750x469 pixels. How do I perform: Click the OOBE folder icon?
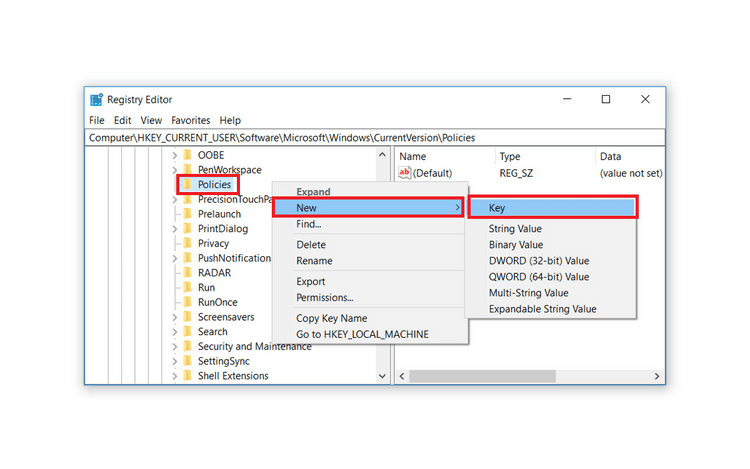point(188,155)
